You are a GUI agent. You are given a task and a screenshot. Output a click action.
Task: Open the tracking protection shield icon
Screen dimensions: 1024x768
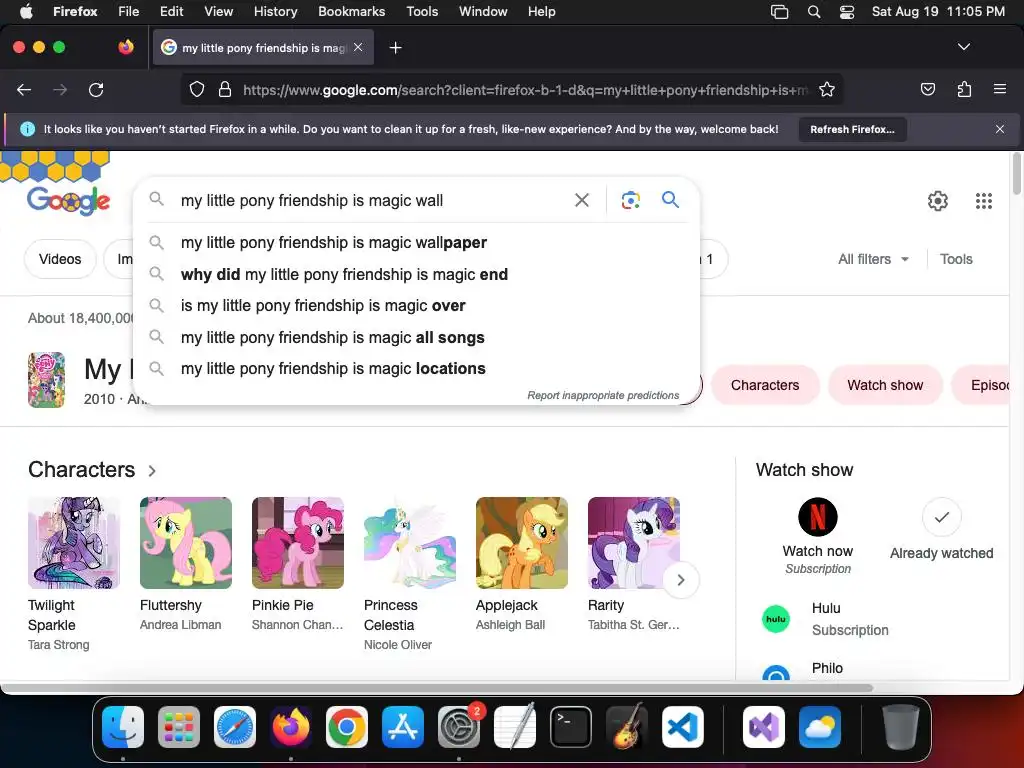pos(197,89)
